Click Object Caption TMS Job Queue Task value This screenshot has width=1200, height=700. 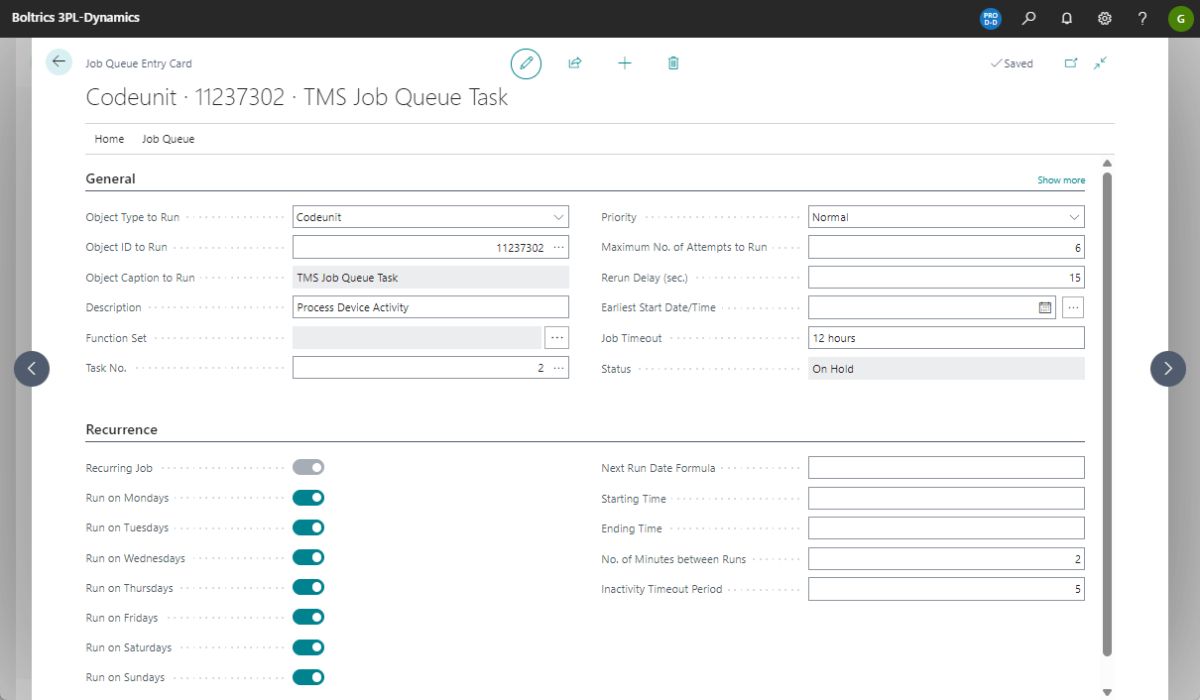click(x=431, y=278)
